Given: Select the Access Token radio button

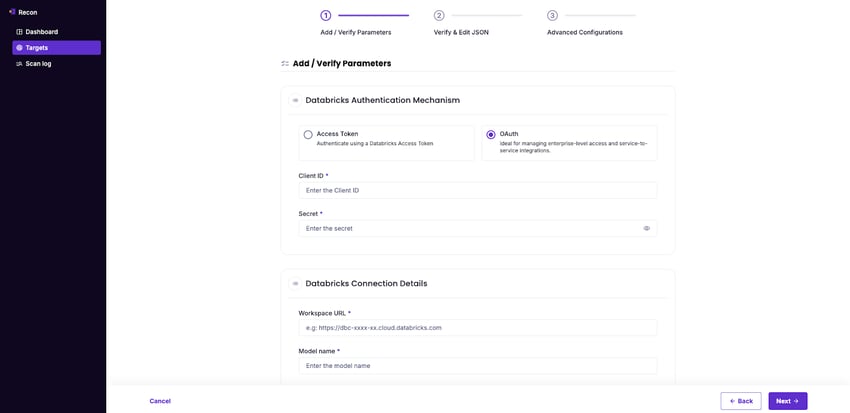Looking at the screenshot, I should pos(308,135).
